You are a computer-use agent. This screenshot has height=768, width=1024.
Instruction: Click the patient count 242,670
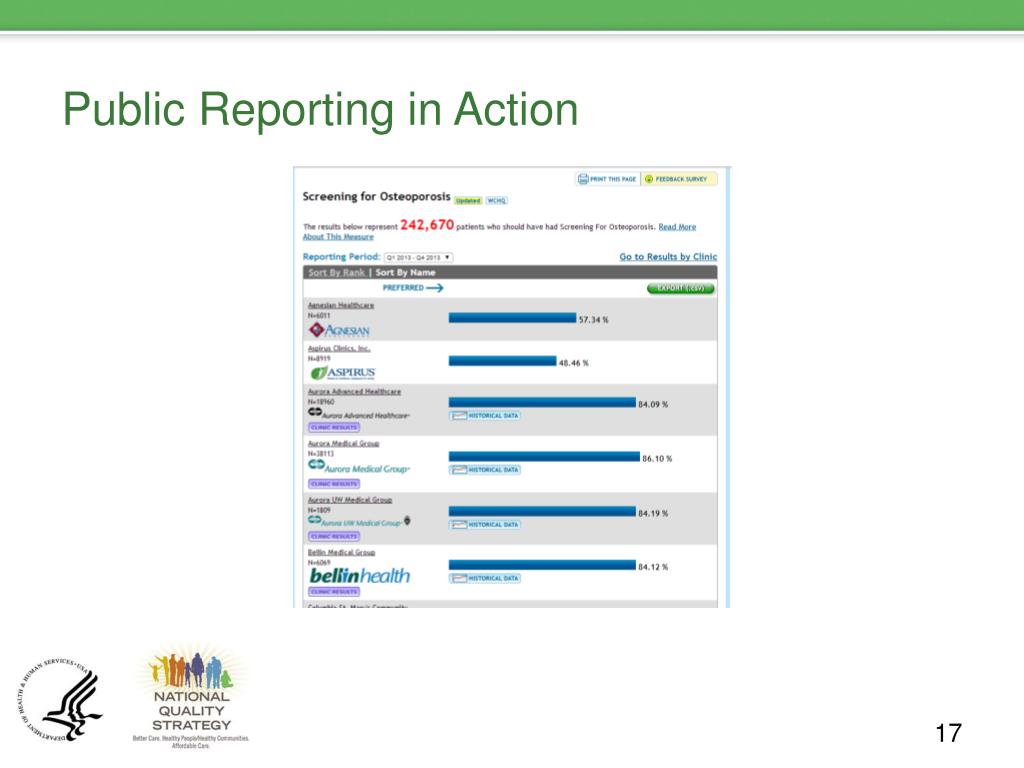click(427, 225)
